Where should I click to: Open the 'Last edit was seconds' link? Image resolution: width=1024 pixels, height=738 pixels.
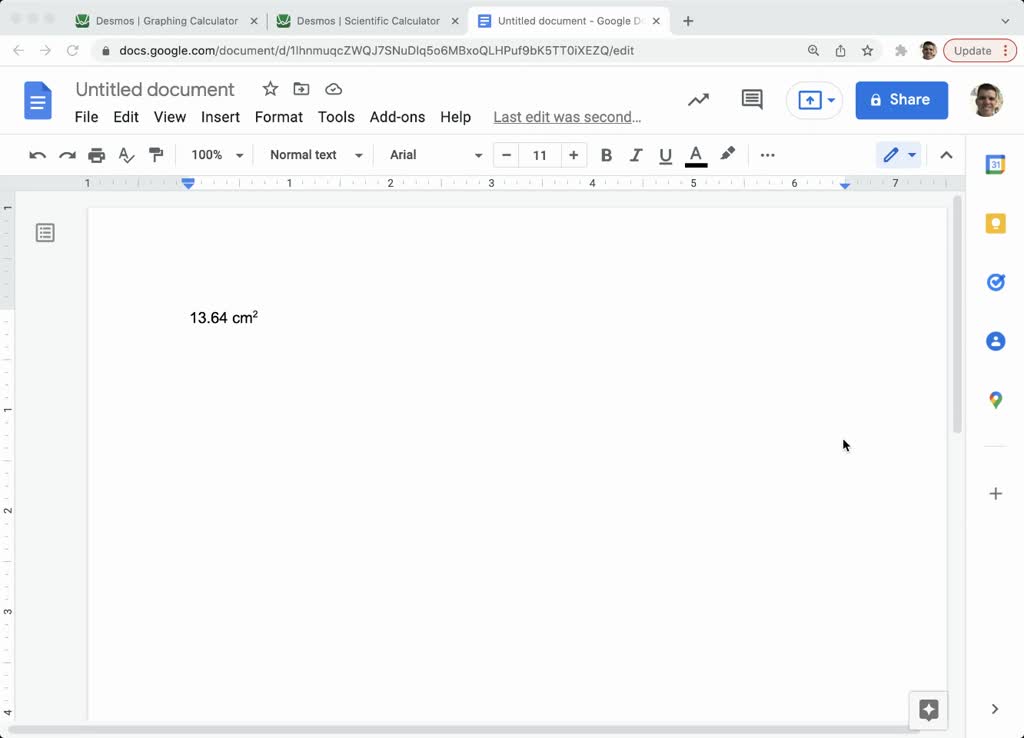[567, 117]
